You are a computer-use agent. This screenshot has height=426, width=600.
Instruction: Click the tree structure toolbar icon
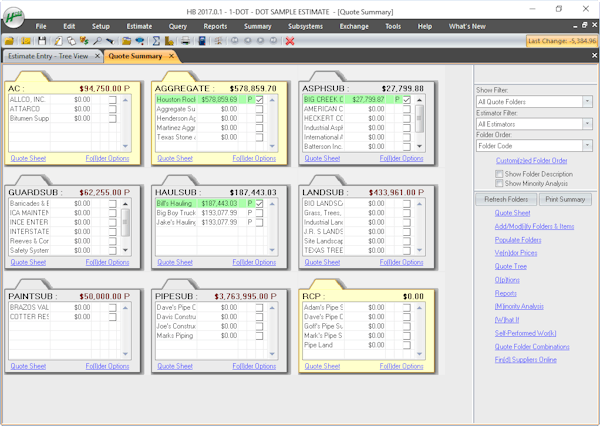pyautogui.click(x=218, y=41)
